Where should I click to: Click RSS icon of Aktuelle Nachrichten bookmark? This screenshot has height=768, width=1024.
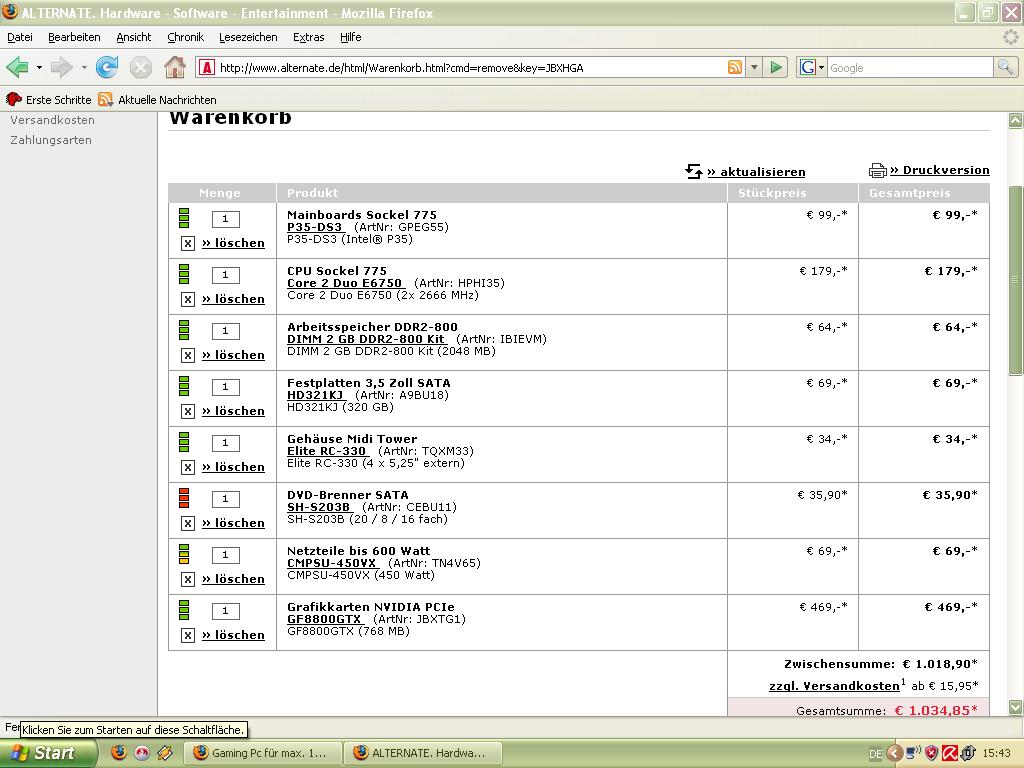click(105, 99)
